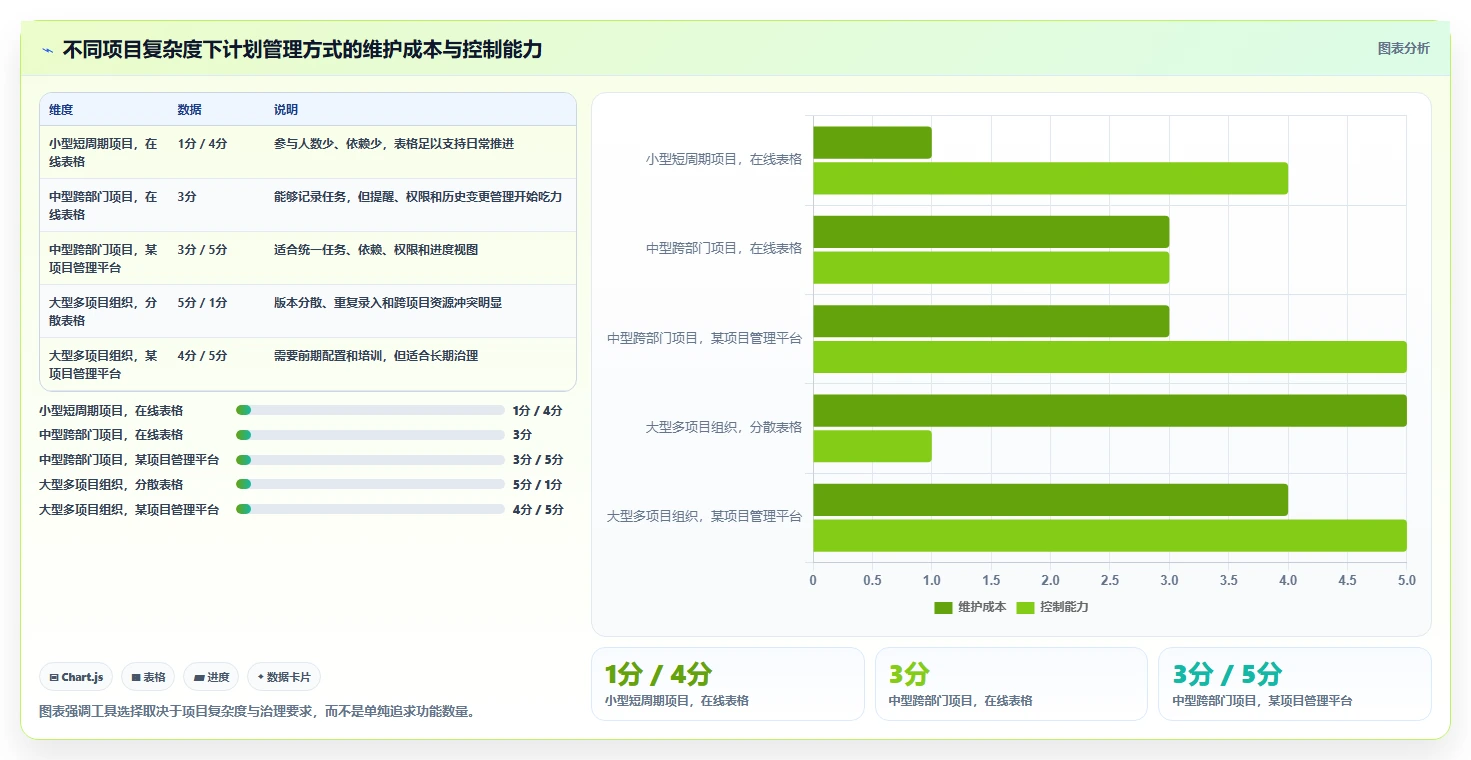1471x760 pixels.
Task: Select the Chart.js tag chip
Action: tap(76, 677)
